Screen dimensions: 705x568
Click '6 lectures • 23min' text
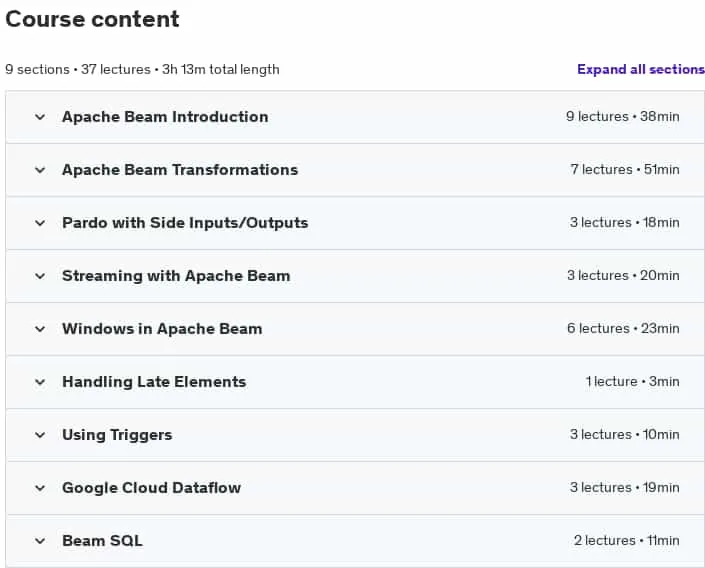(x=623, y=328)
